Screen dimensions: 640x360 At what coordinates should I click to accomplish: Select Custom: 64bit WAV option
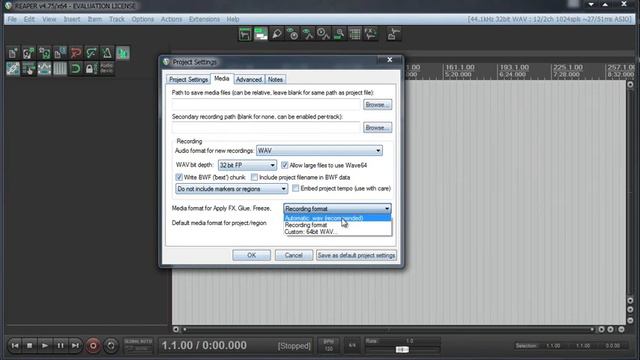pos(337,232)
